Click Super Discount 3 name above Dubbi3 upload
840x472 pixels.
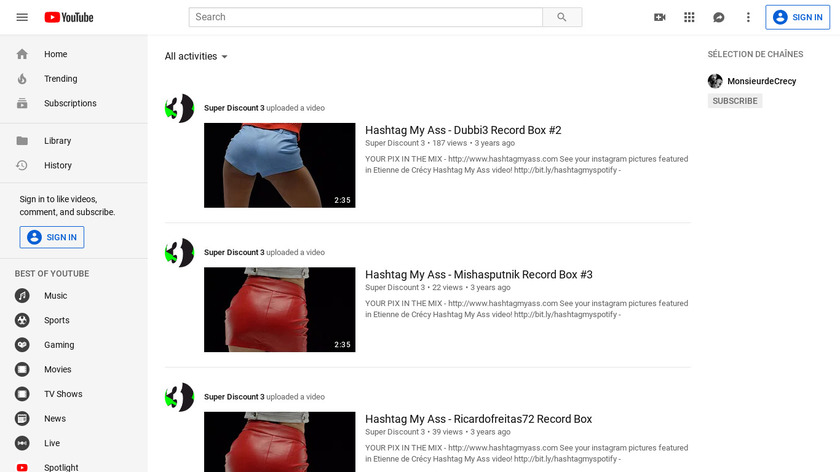pyautogui.click(x=234, y=108)
